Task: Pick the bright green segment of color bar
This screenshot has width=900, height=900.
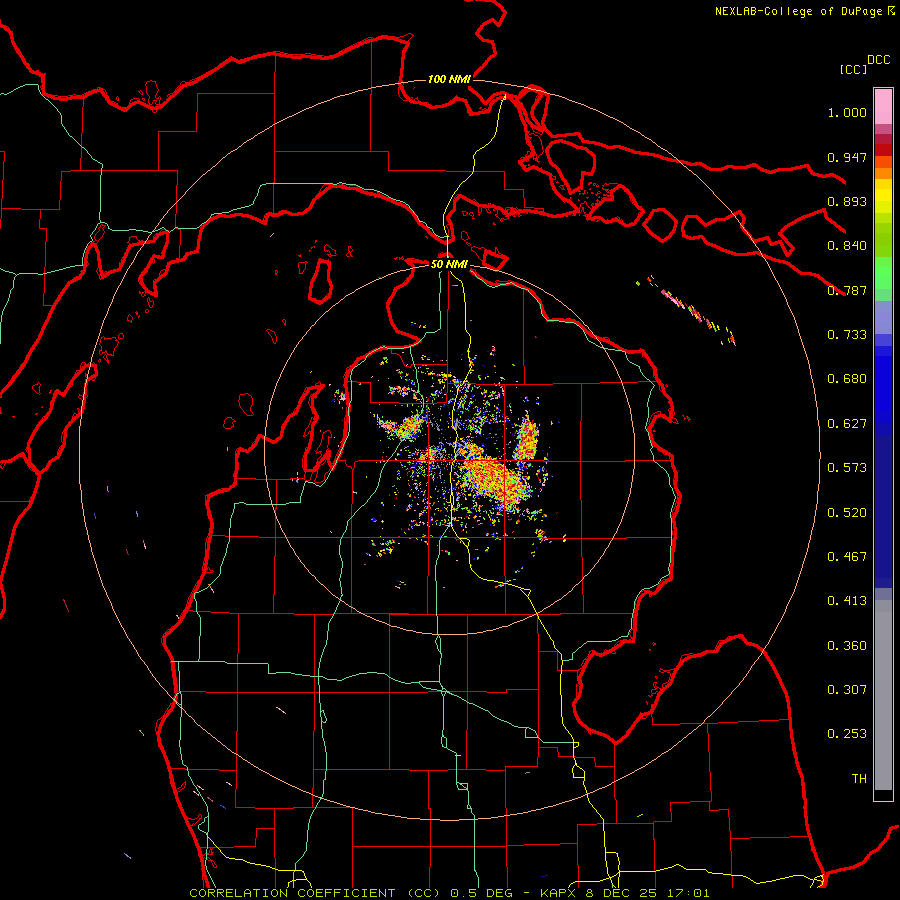Action: (x=883, y=273)
